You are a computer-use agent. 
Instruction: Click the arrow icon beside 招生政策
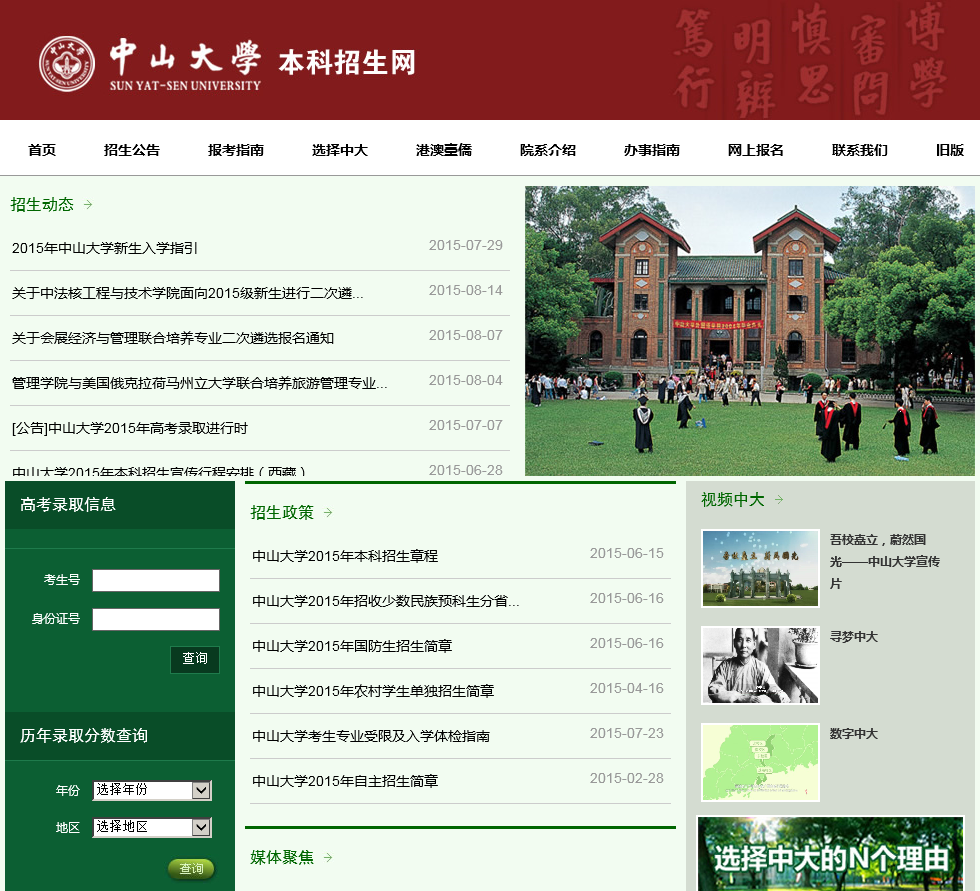pyautogui.click(x=328, y=512)
